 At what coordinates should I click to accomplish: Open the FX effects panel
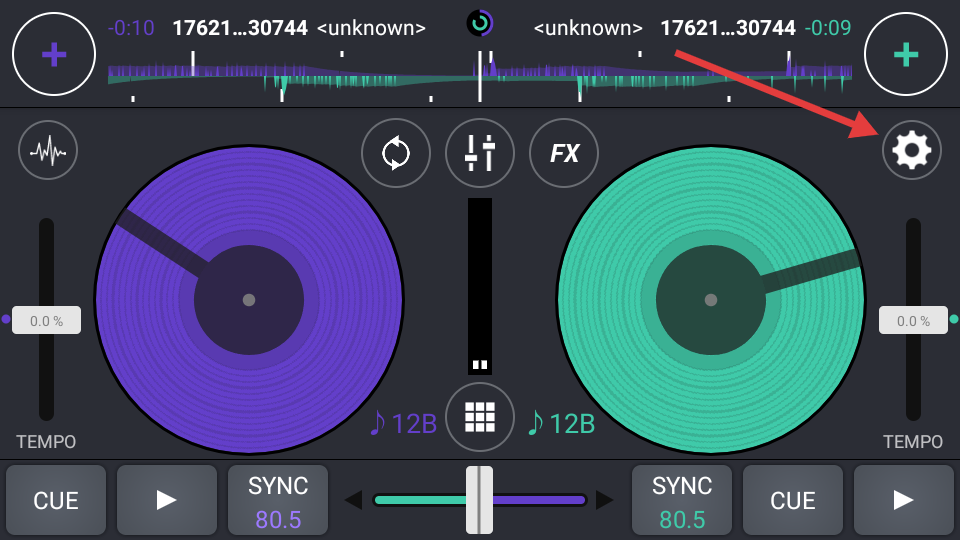pyautogui.click(x=564, y=153)
